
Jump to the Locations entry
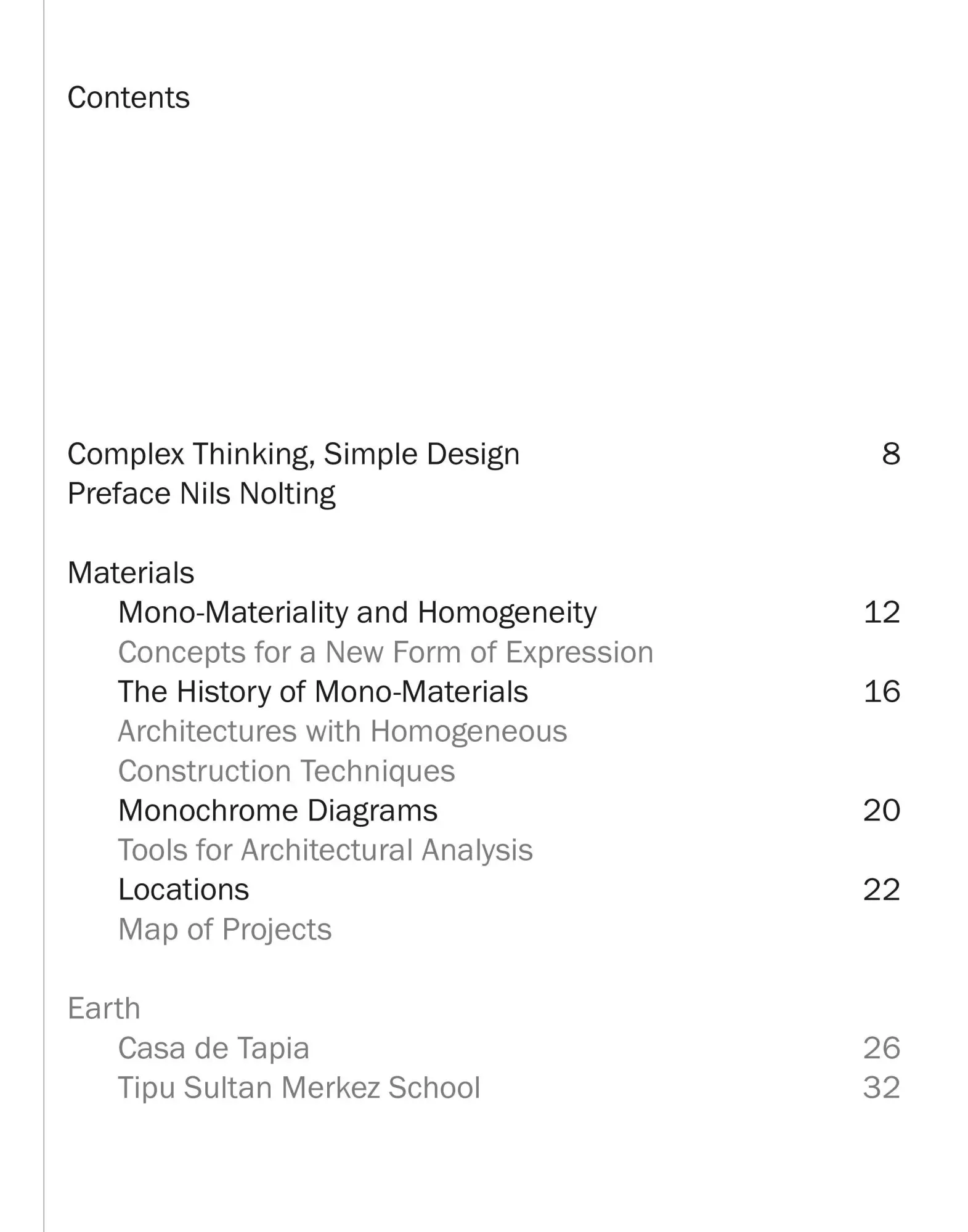(184, 890)
